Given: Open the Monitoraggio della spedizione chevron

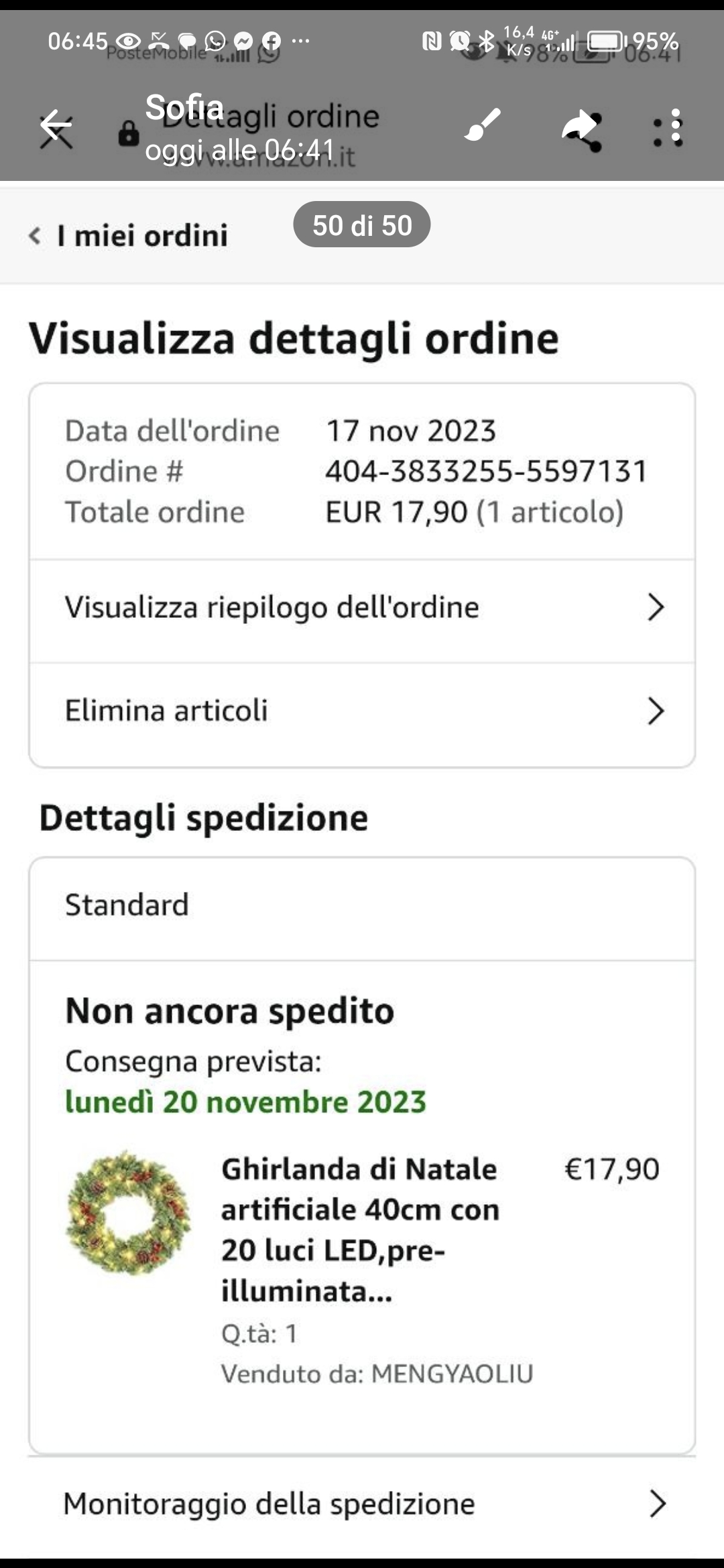Looking at the screenshot, I should [x=657, y=1504].
